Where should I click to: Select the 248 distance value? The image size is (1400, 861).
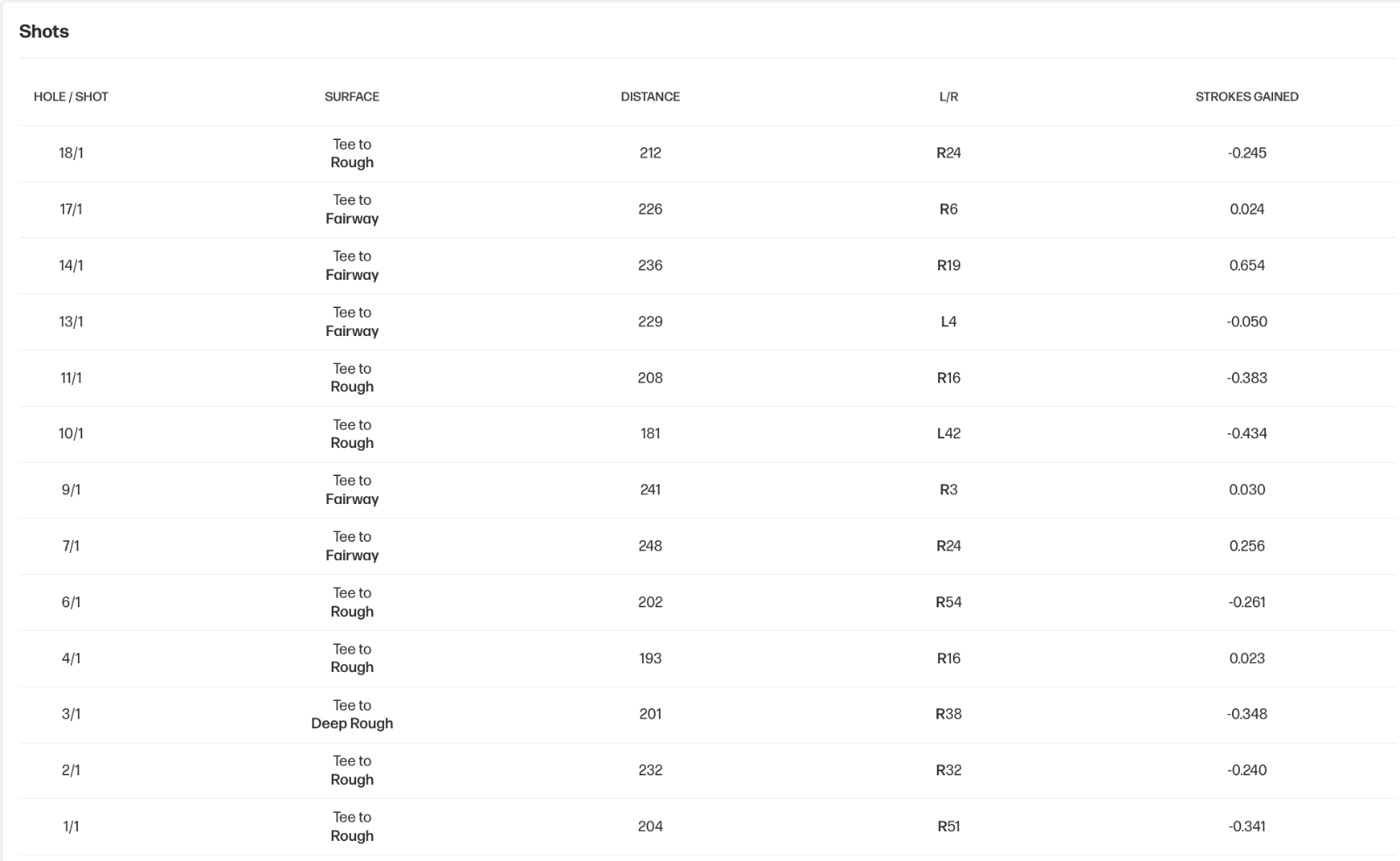point(650,545)
